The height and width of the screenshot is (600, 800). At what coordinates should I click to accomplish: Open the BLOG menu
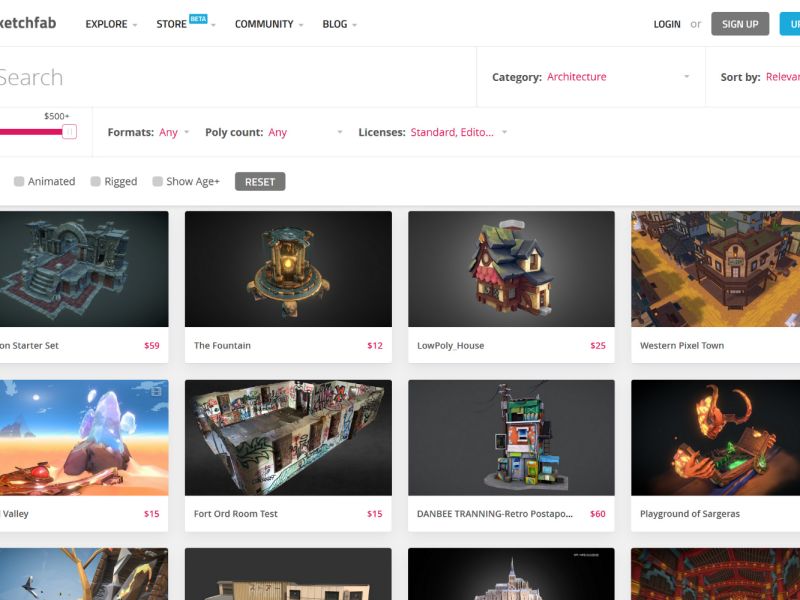tap(339, 24)
